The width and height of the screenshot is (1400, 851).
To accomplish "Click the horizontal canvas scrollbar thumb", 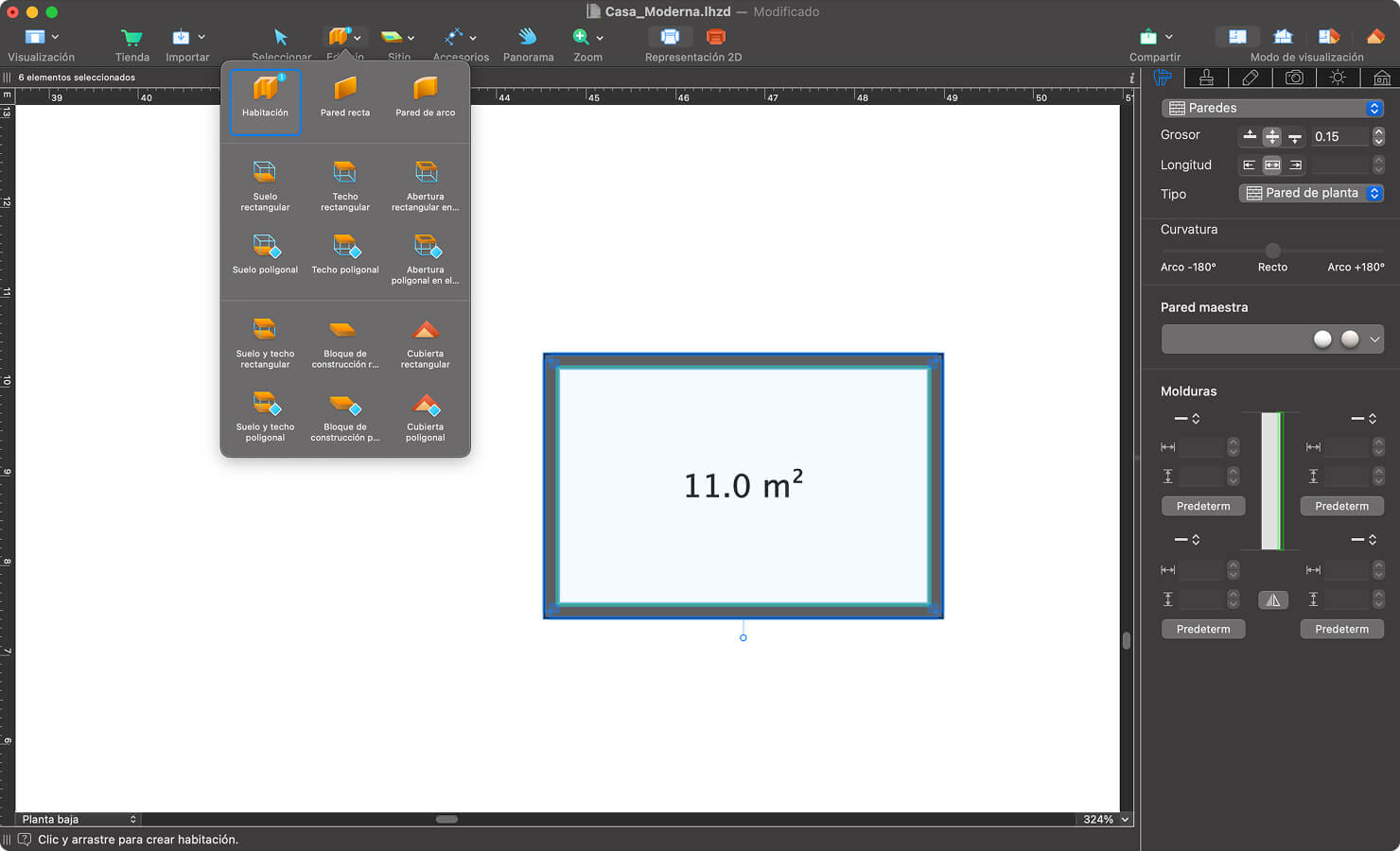I will (x=446, y=820).
